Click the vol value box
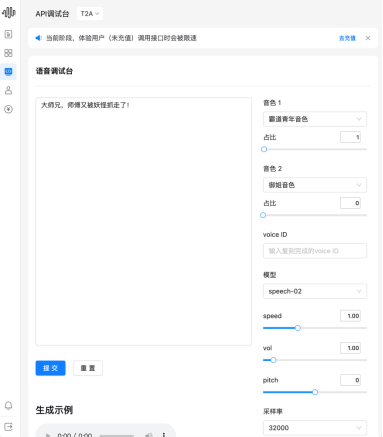383x437 pixels. 350,348
